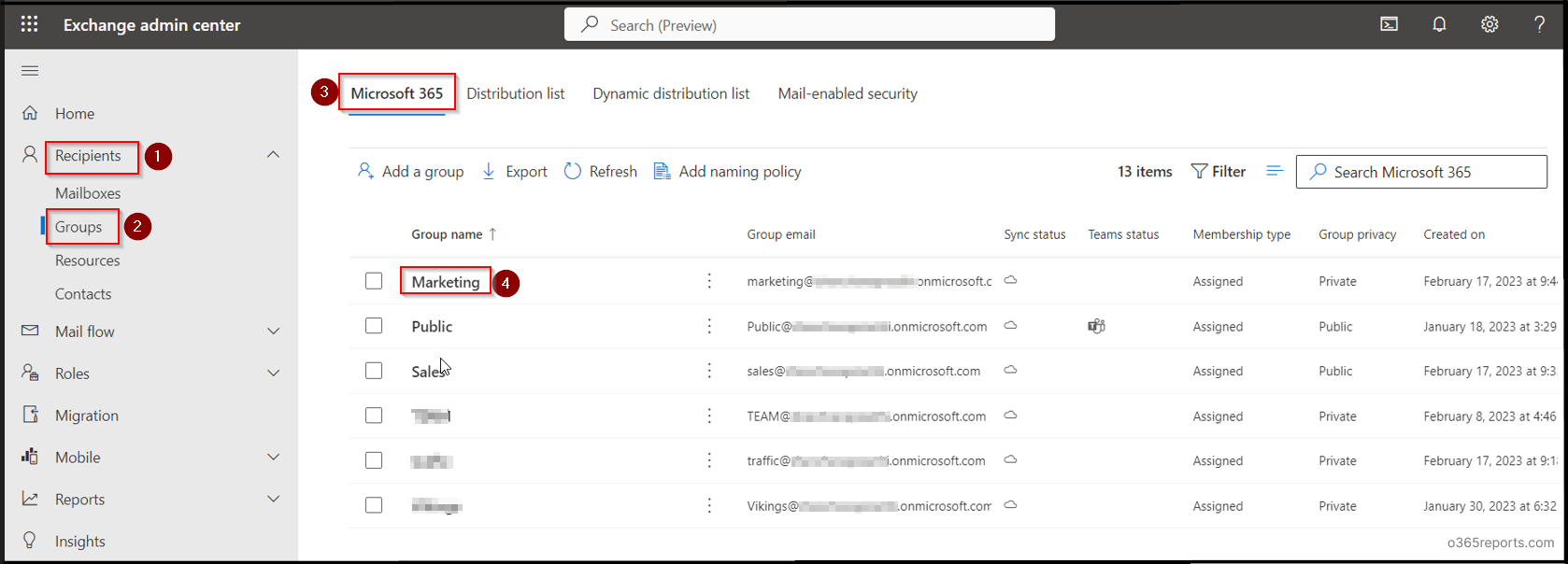Open the app launcher waffle icon
The width and height of the screenshot is (1568, 564).
29,24
